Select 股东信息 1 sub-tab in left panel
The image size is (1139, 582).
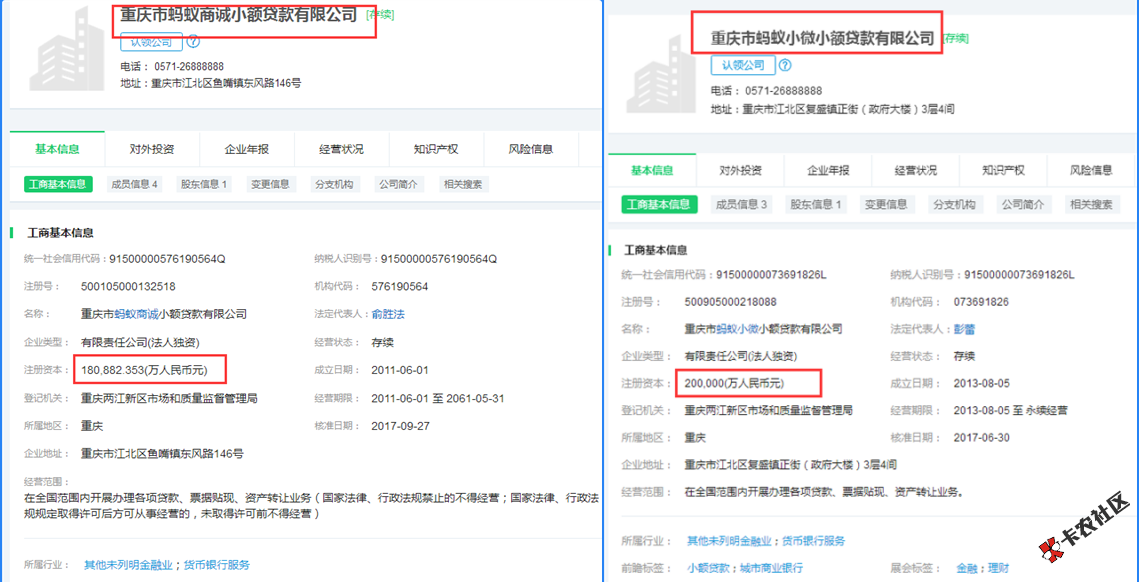[x=203, y=184]
